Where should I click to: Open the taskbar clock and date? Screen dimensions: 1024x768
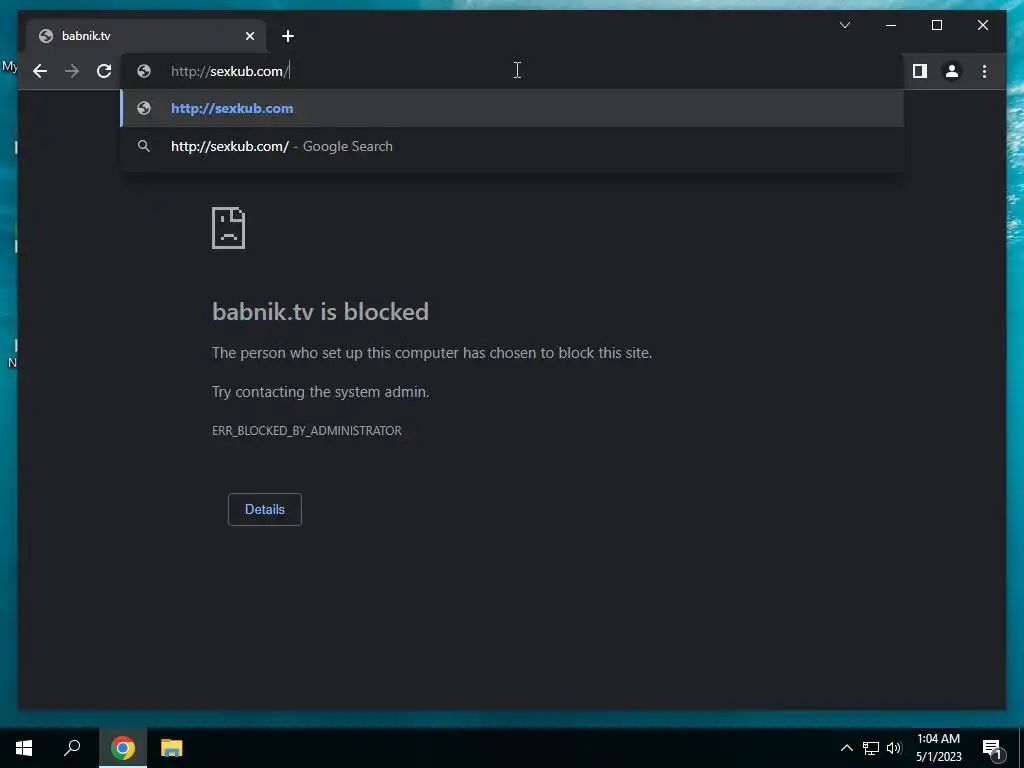(938, 748)
